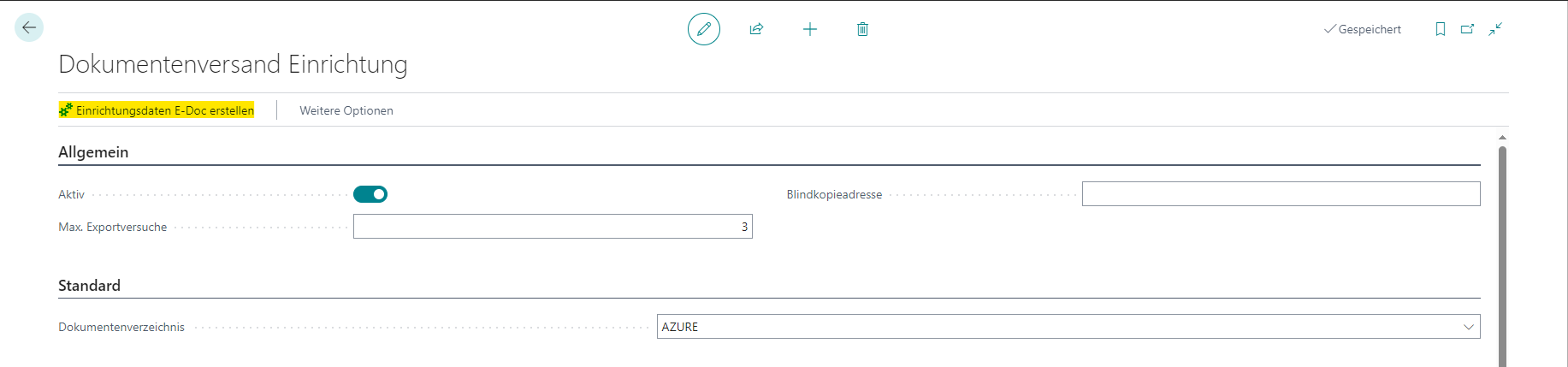Viewport: 1568px width, 367px height.
Task: Click the AZURE value in Dokumentenverzeichnis
Action: [x=680, y=327]
